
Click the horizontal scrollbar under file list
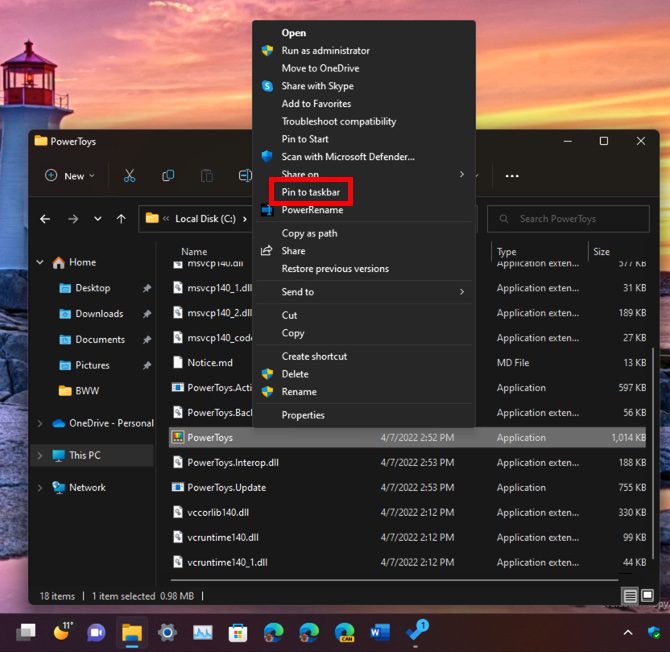(x=394, y=580)
